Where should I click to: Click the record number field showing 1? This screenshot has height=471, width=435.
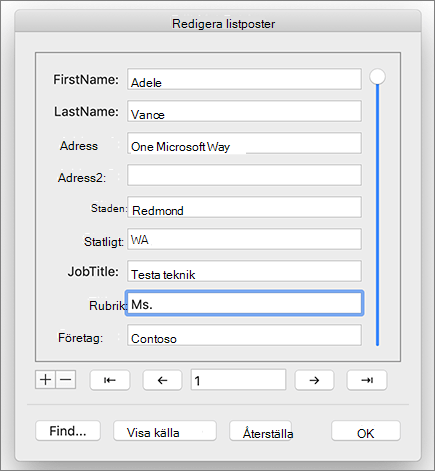[x=238, y=380]
